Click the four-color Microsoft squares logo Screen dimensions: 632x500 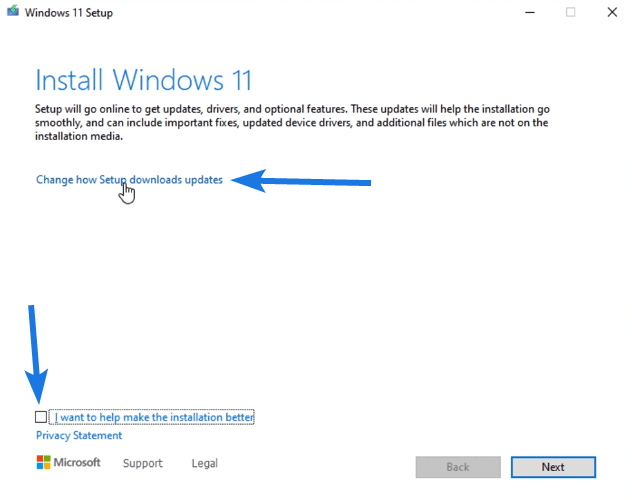[43, 463]
